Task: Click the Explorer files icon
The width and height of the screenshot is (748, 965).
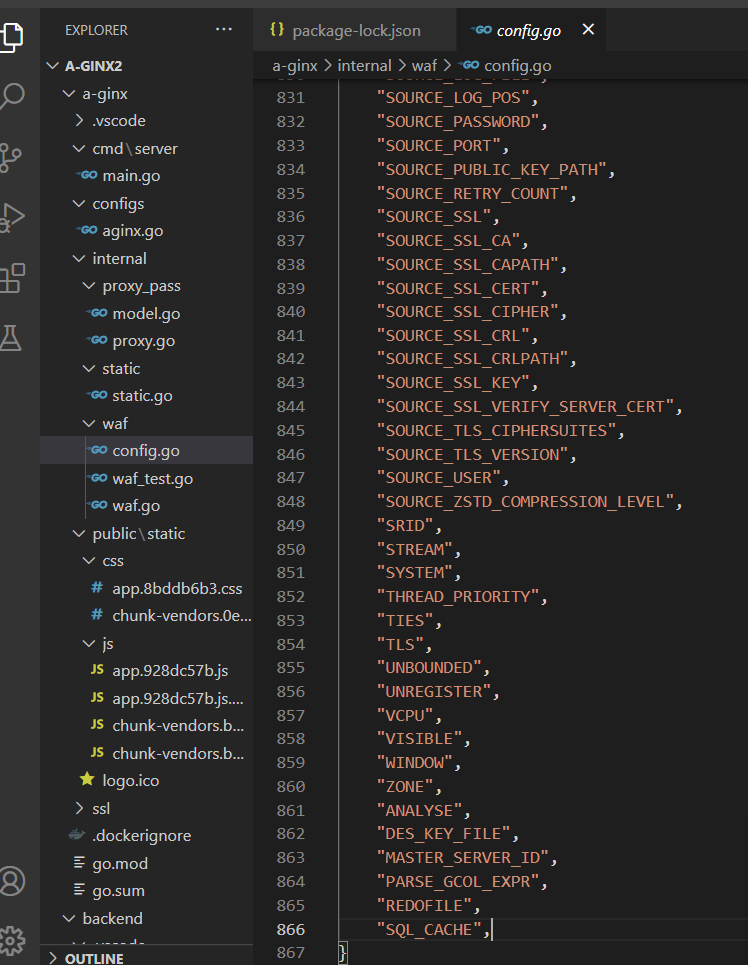Action: pos(12,37)
